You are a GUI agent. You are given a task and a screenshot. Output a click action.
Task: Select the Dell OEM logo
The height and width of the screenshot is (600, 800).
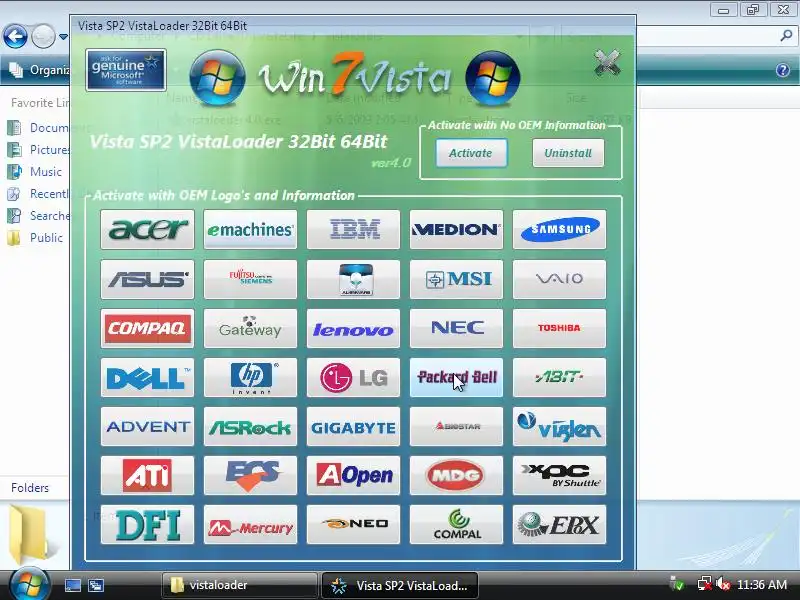click(x=147, y=378)
